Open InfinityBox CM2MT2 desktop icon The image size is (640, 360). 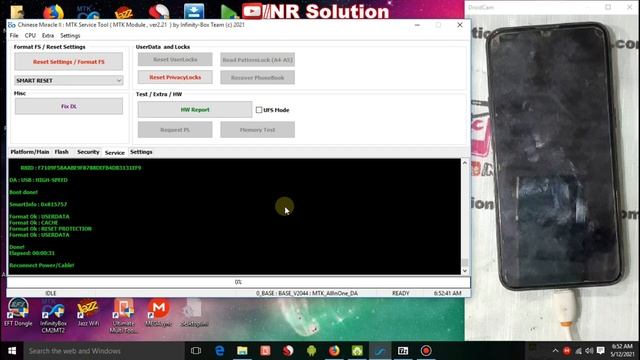pyautogui.click(x=53, y=316)
